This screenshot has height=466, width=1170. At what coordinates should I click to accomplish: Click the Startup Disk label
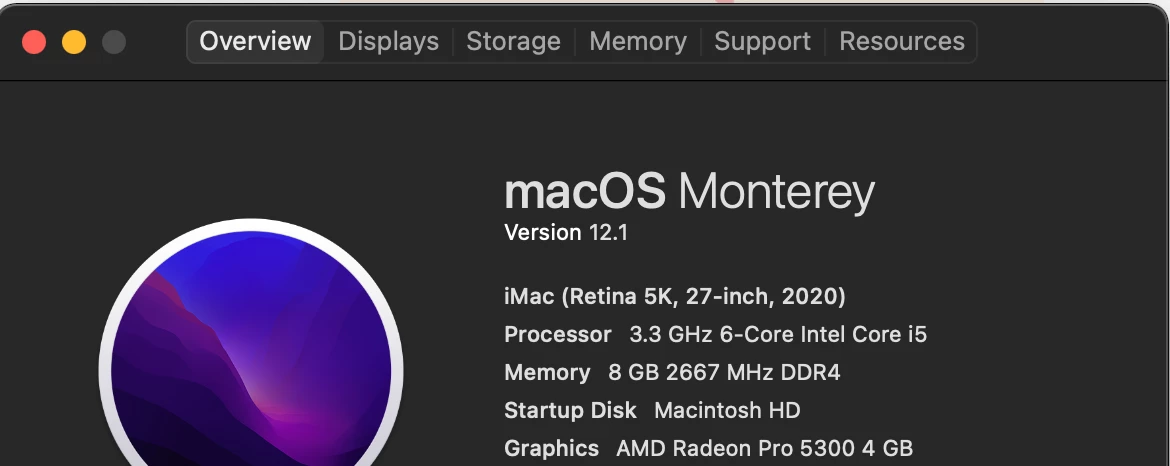point(570,410)
